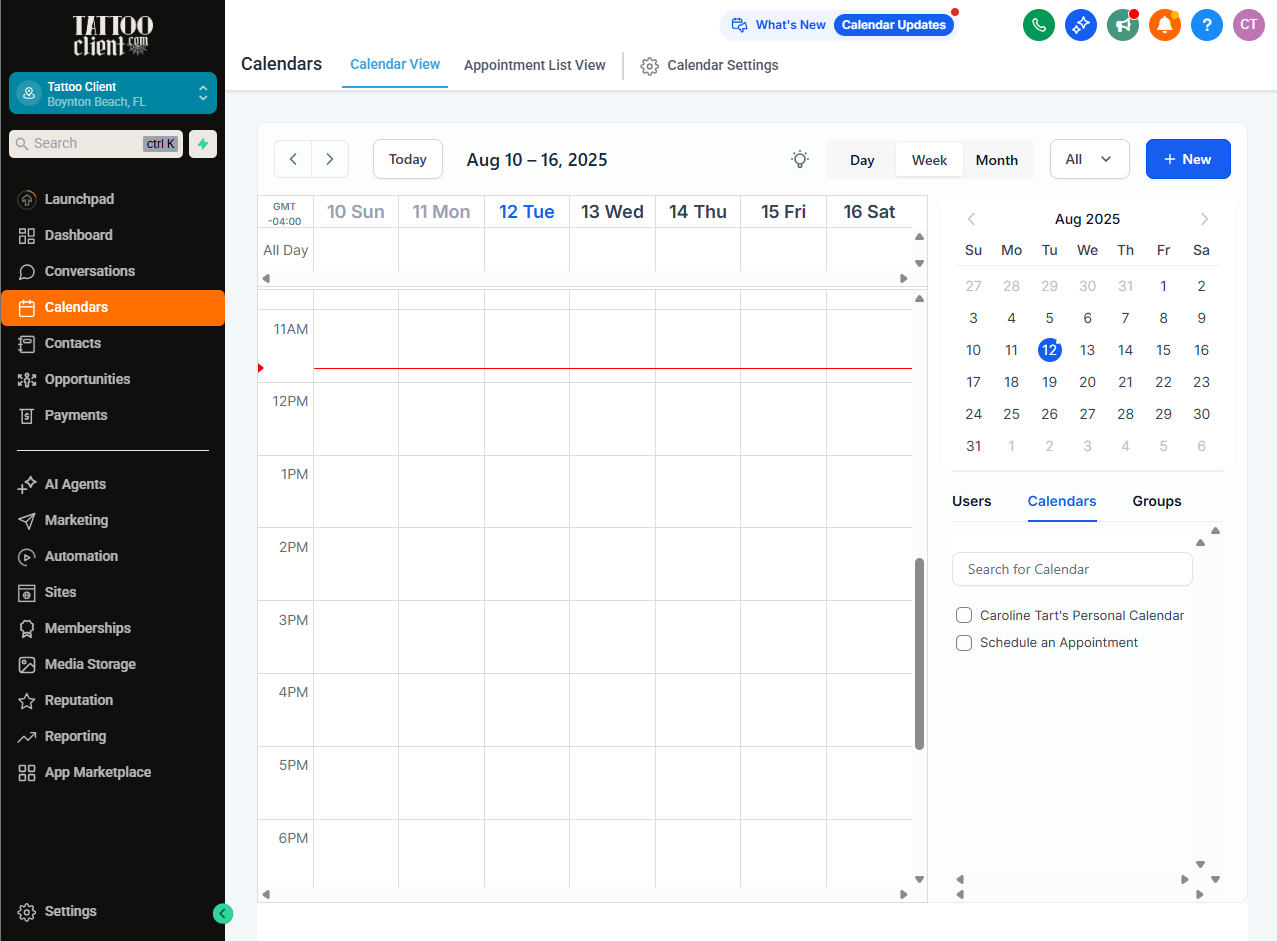Enable Schedule an Appointment calendar checkbox
Screen dimensions: 1277x941
964,643
